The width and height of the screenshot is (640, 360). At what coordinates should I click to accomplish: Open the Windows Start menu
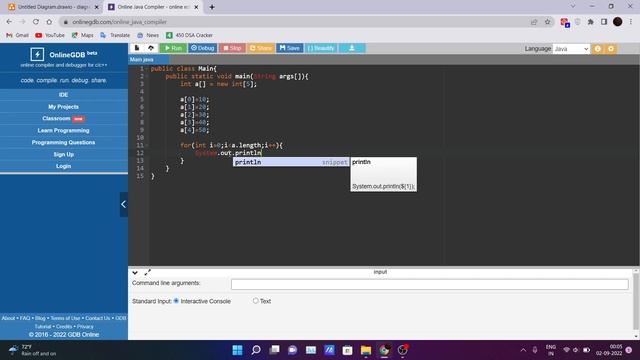point(237,350)
